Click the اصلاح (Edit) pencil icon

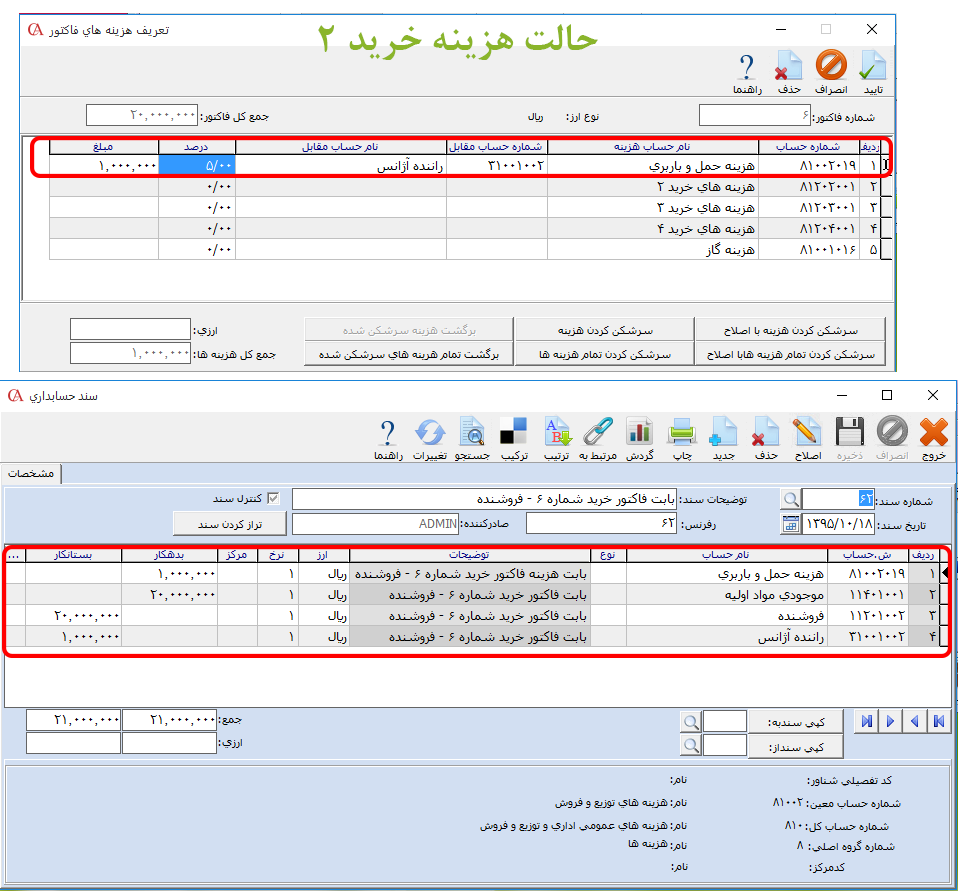point(806,432)
